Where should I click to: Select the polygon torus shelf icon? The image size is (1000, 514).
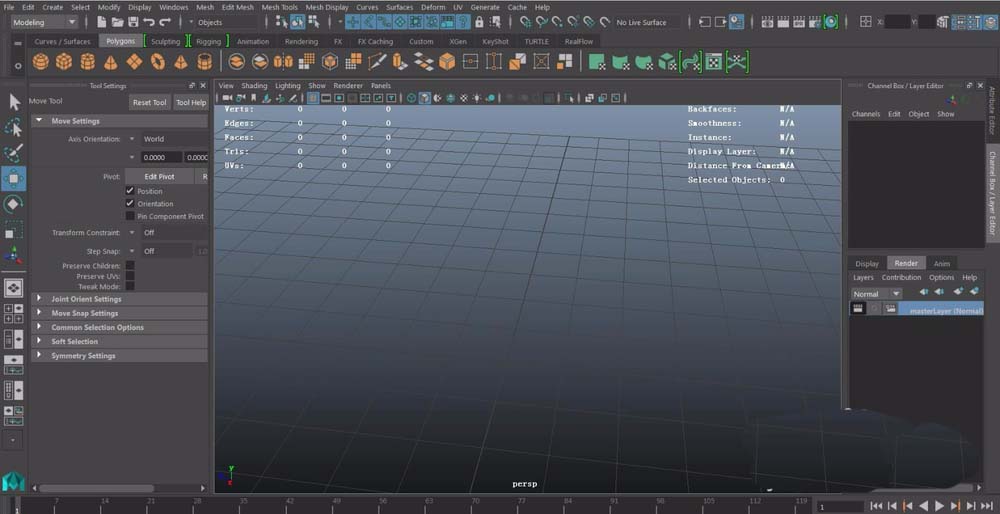(x=157, y=62)
